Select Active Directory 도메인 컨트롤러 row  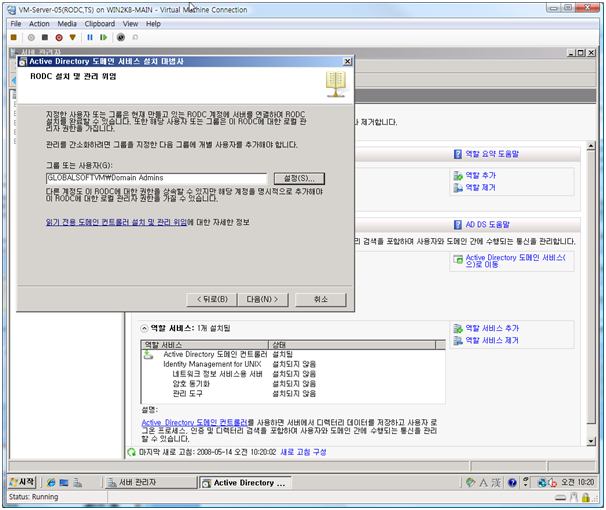point(294,354)
